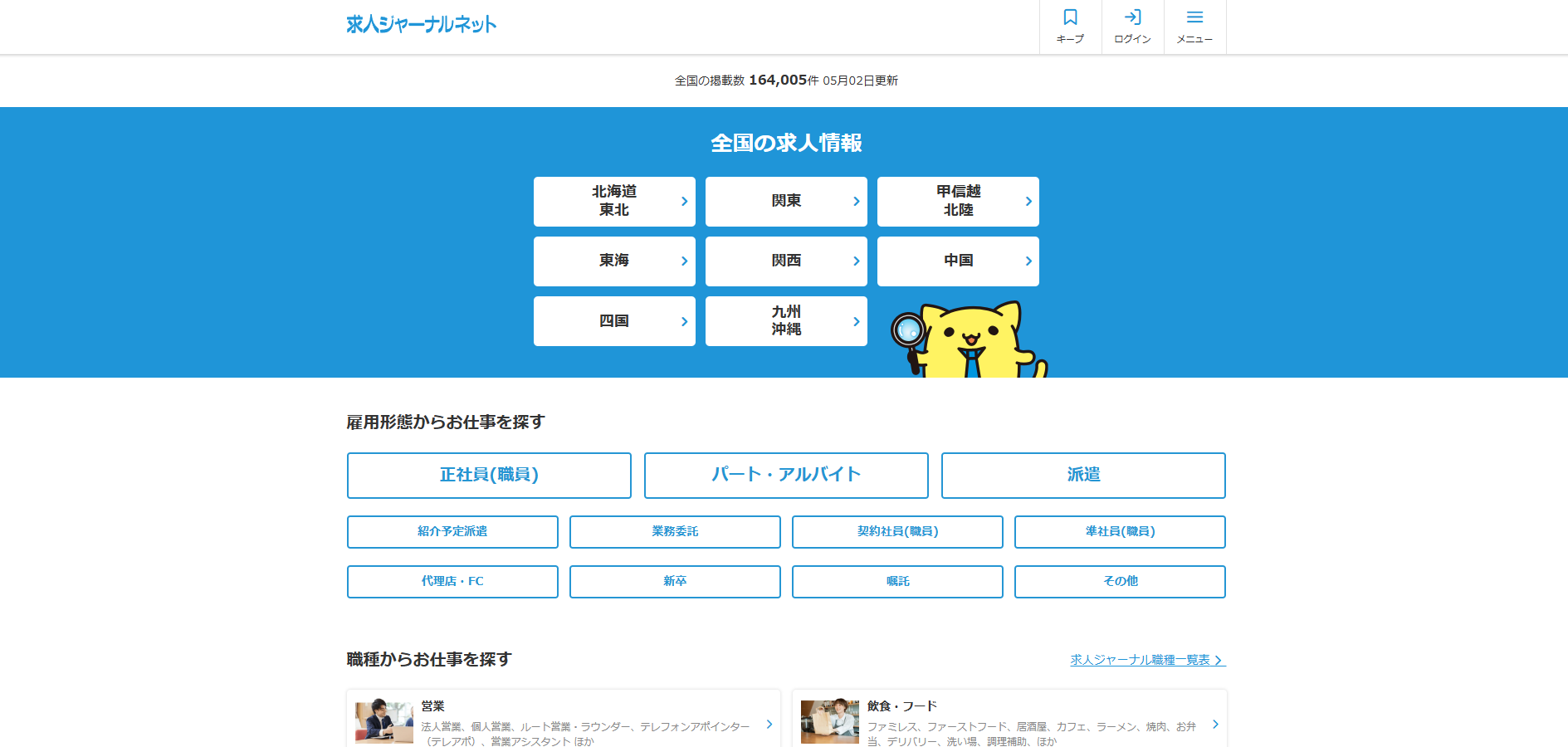
Task: Open the 求人ジャーナル職種一覧表 link
Action: click(x=1146, y=661)
